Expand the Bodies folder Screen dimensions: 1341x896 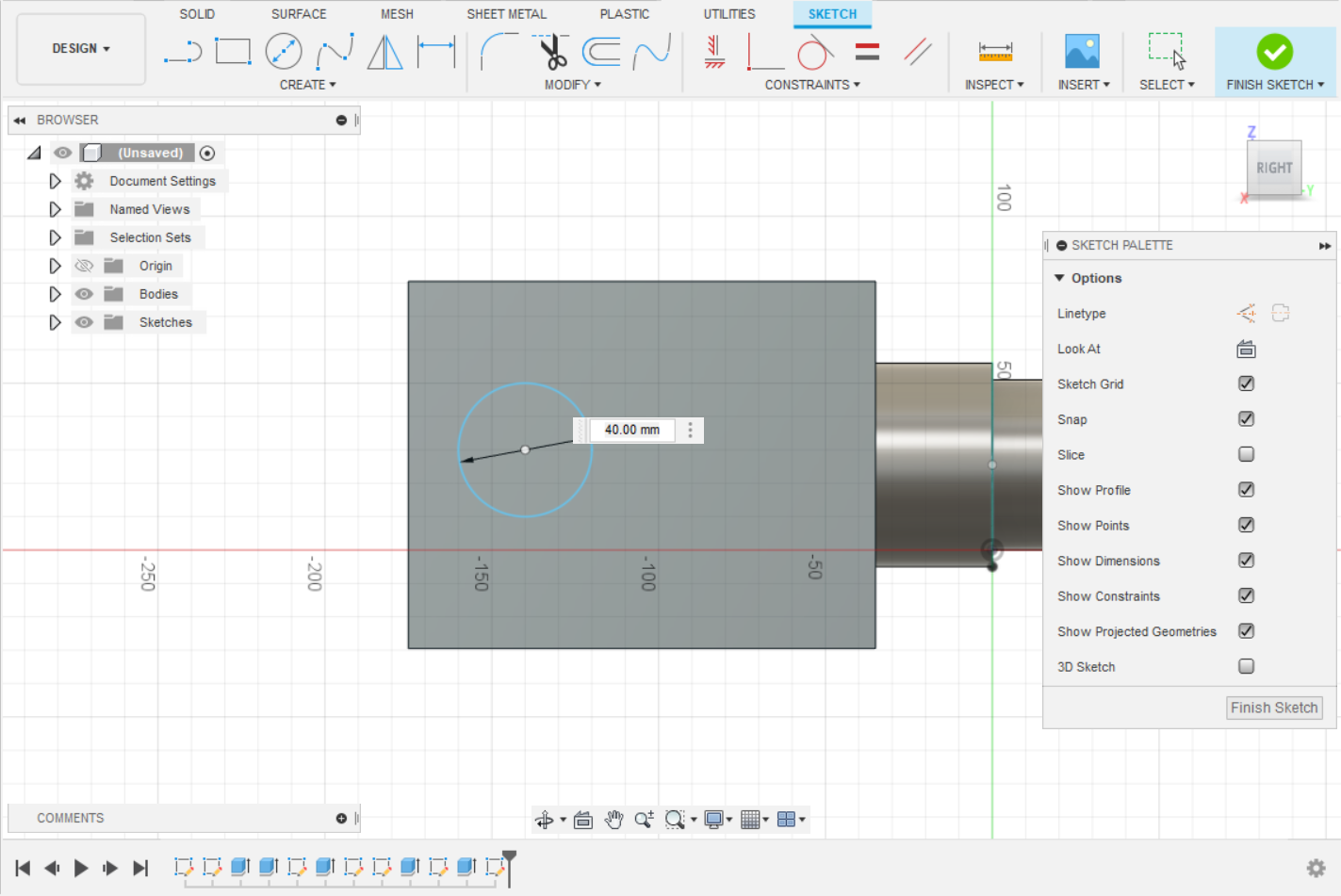click(54, 293)
